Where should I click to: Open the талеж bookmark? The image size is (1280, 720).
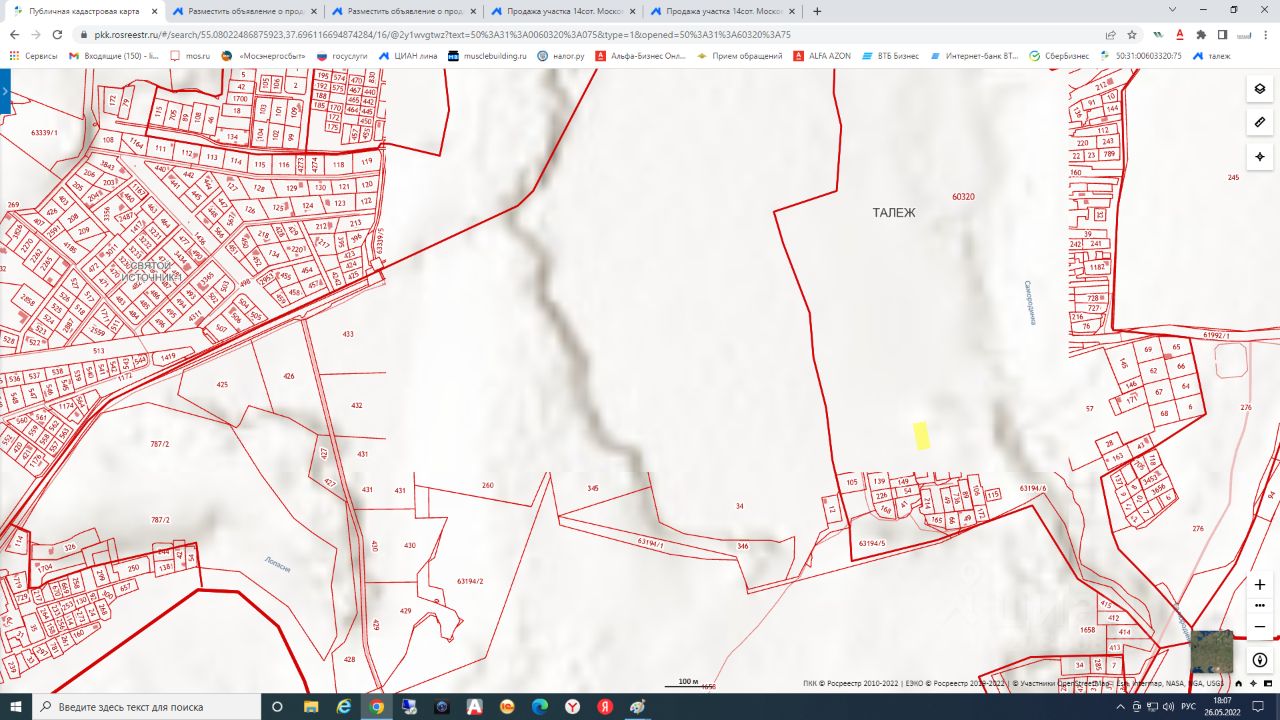coord(1211,56)
